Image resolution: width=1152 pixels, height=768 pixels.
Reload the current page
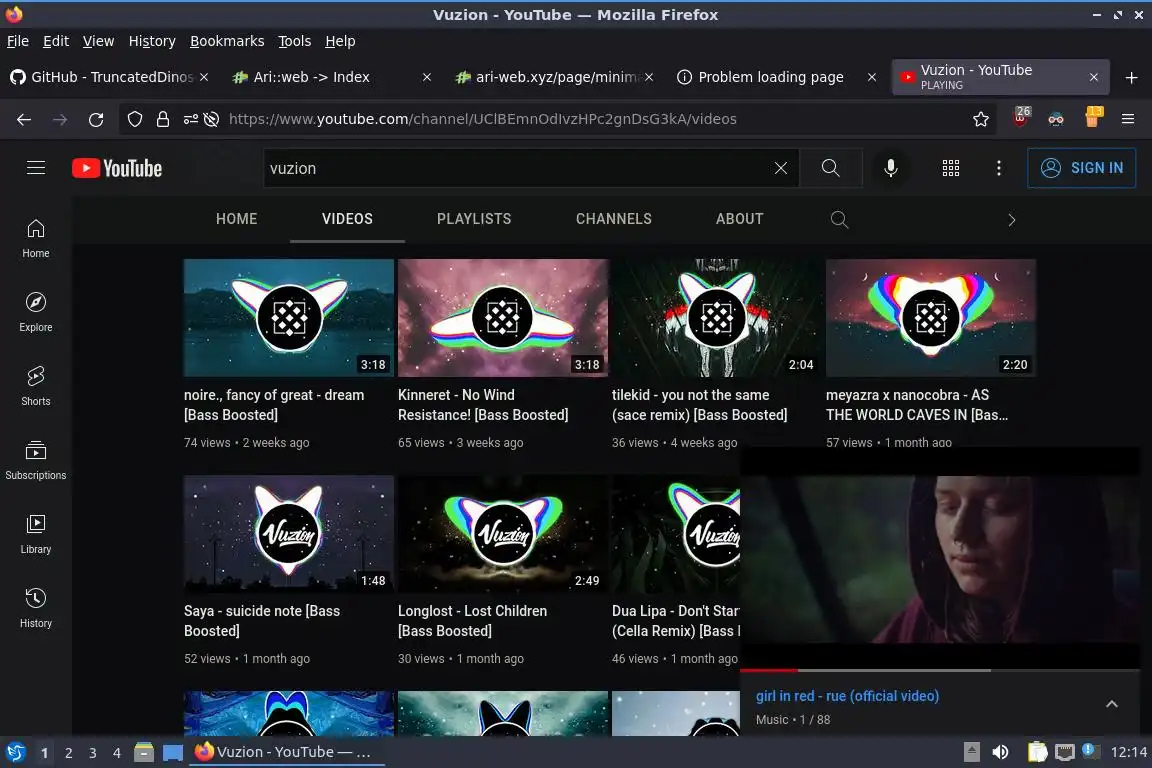(x=96, y=119)
